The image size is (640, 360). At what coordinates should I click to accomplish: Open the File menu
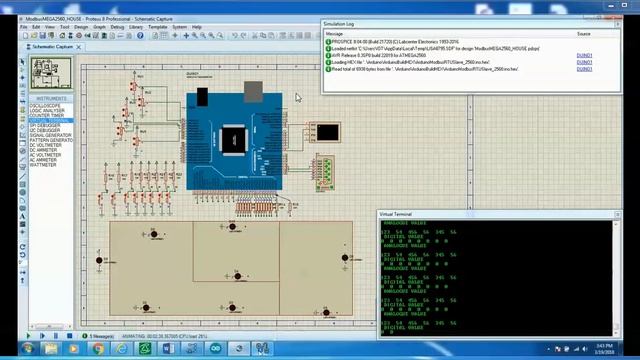tap(24, 27)
